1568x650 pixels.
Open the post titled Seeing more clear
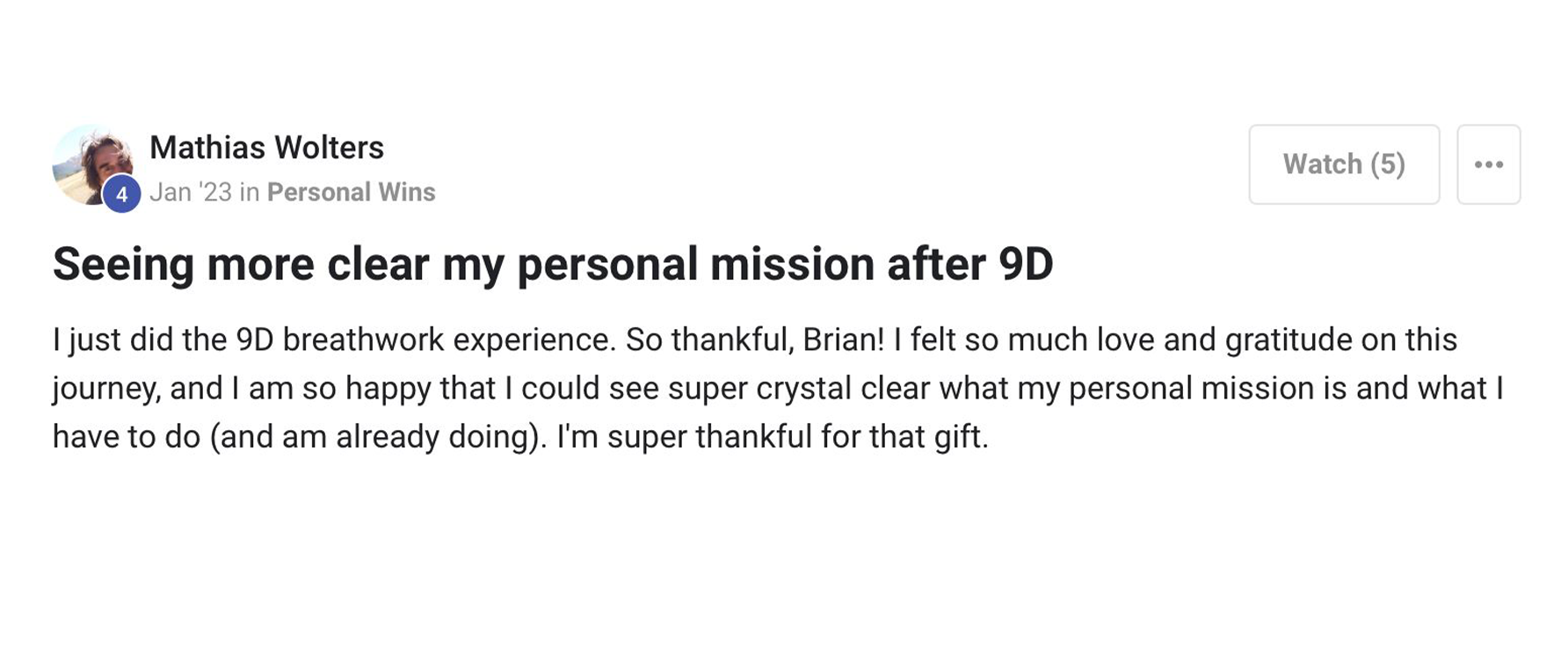[x=552, y=264]
